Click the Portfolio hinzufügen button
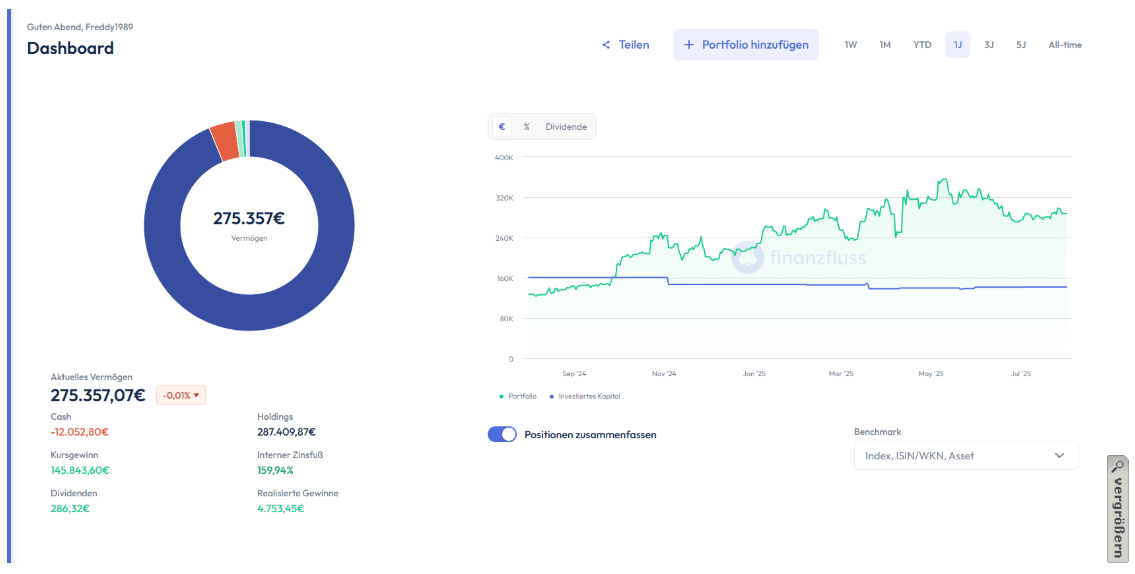 tap(746, 45)
